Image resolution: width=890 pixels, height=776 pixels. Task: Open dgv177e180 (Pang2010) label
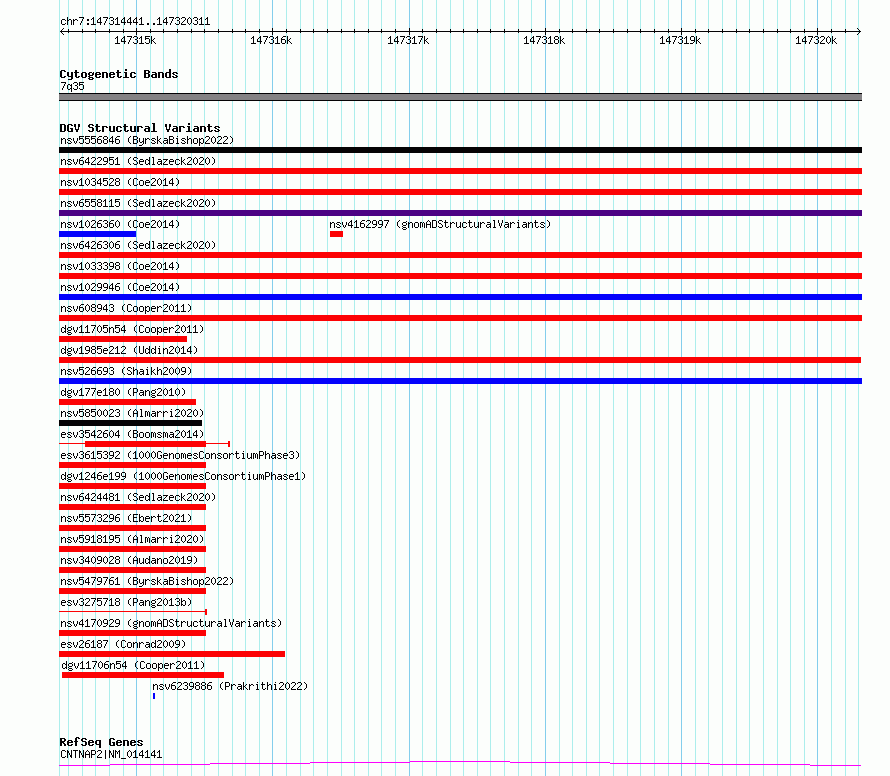[123, 392]
